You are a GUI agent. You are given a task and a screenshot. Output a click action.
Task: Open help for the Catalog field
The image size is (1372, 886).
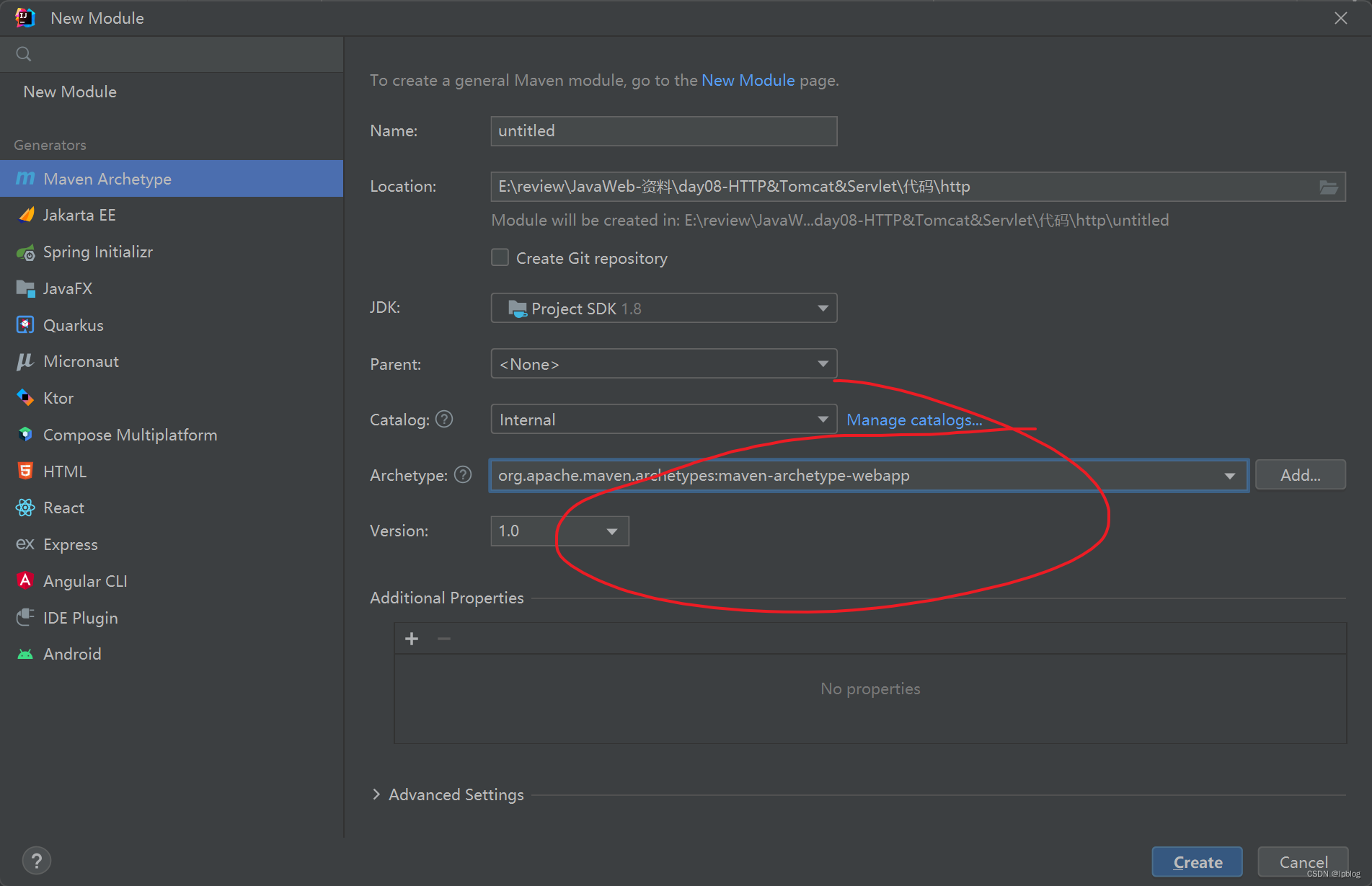(444, 419)
